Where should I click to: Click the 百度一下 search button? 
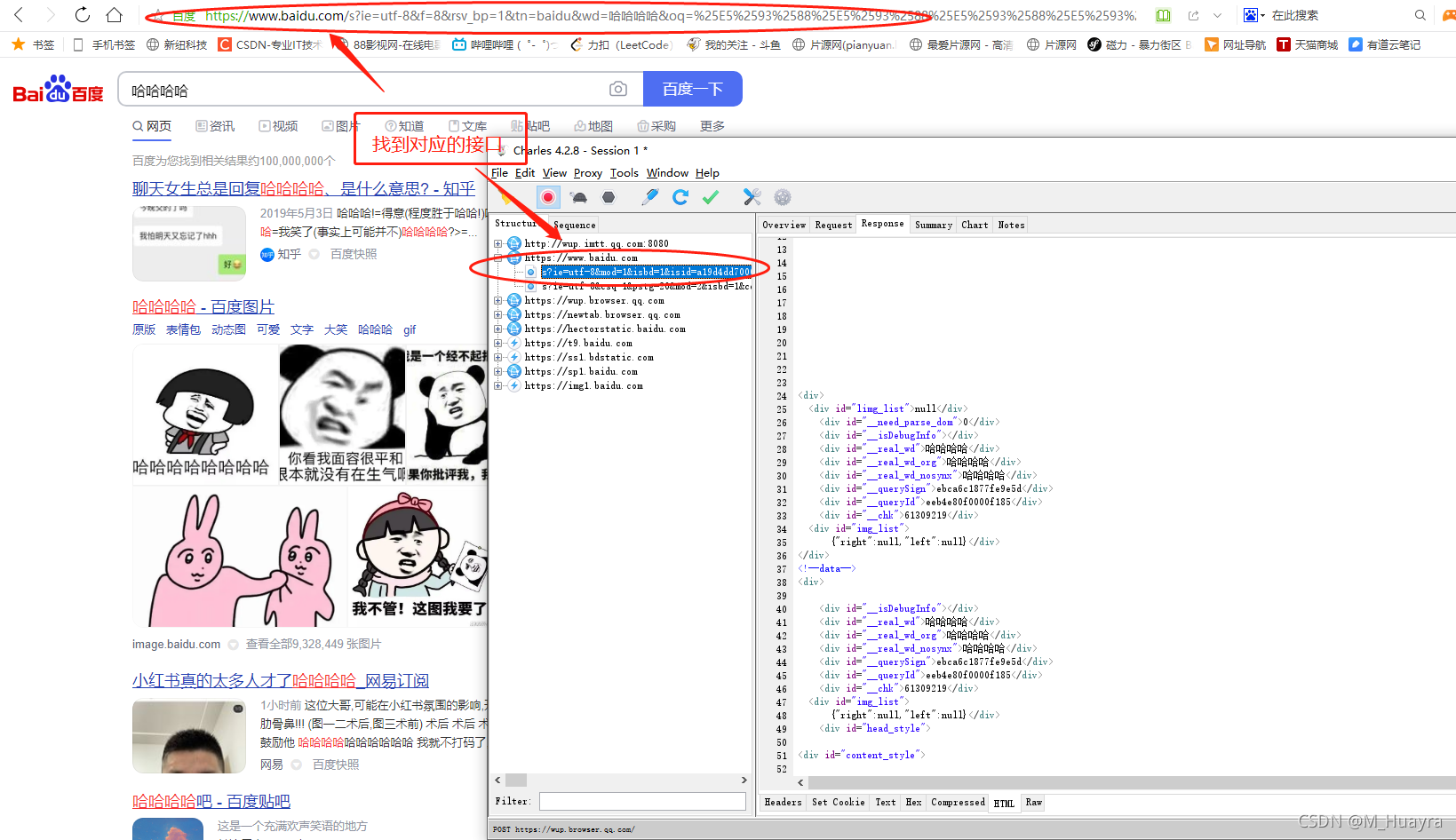pyautogui.click(x=693, y=89)
